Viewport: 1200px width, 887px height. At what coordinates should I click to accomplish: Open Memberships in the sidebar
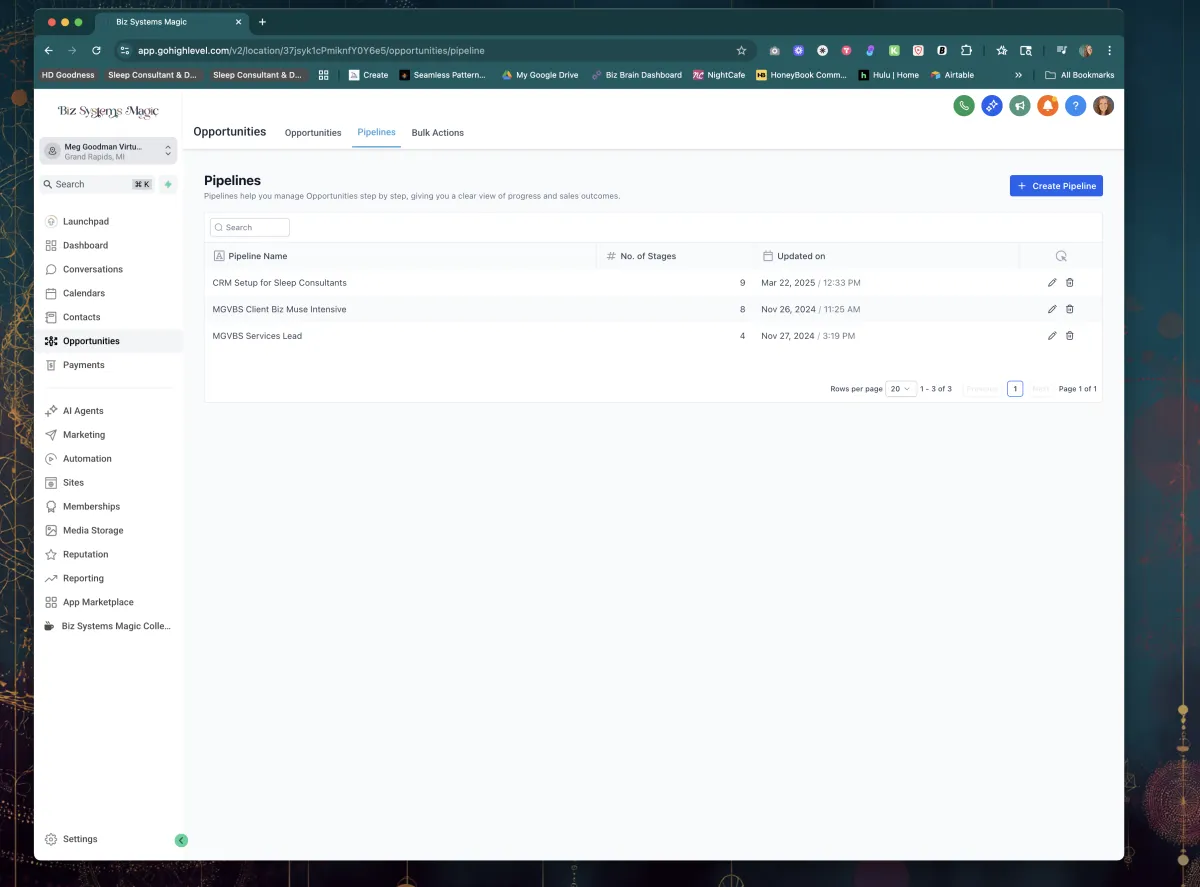[91, 507]
